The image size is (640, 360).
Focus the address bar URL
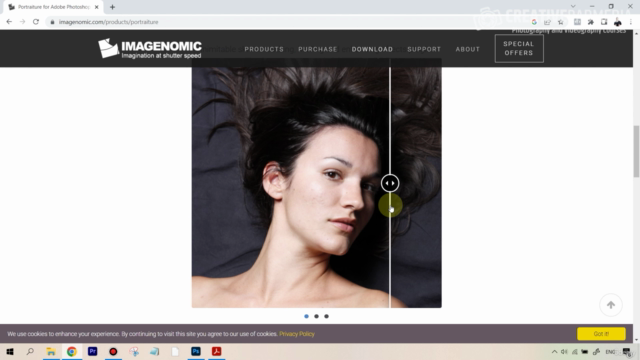coord(109,22)
